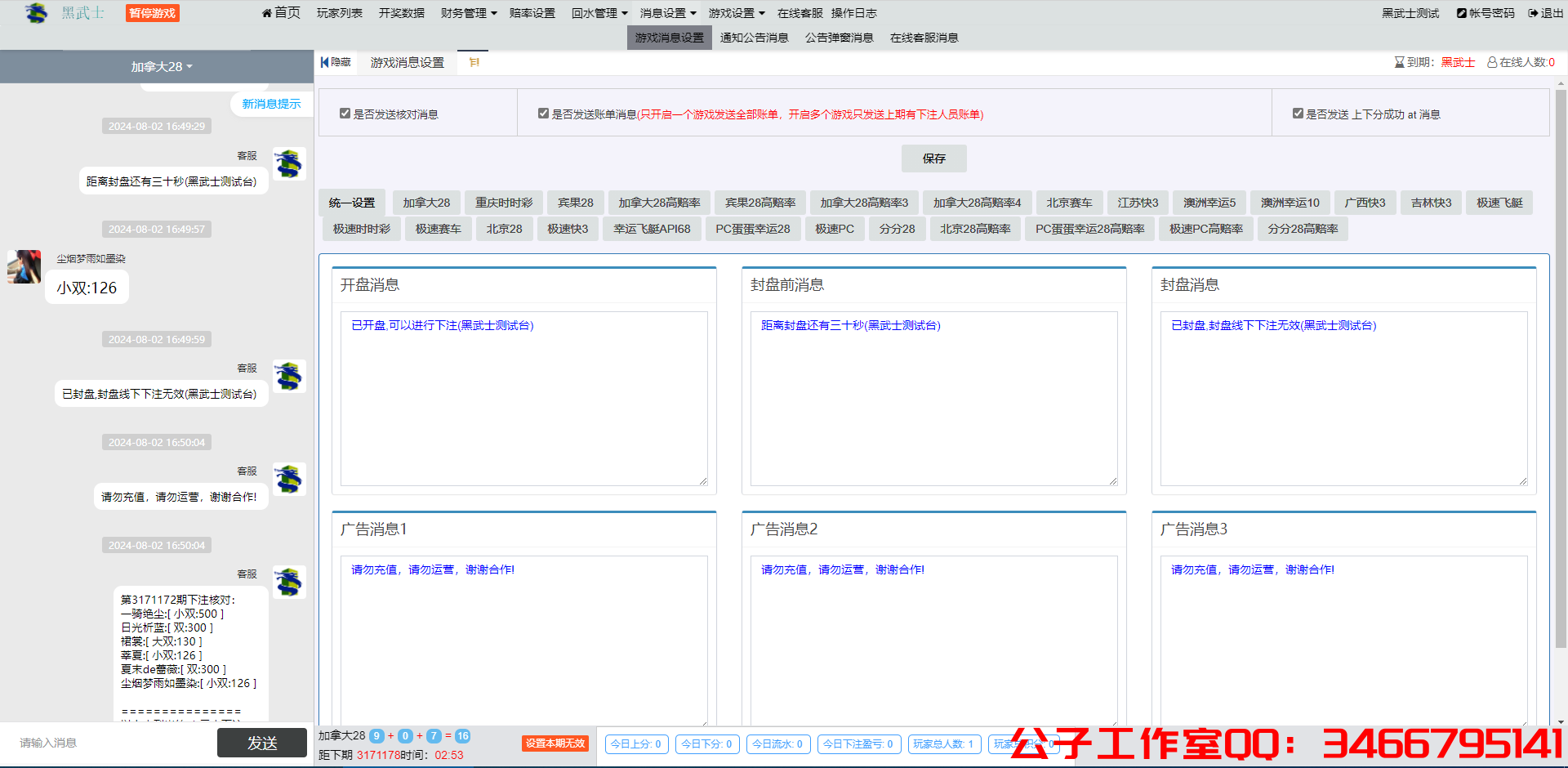Click in the 封盘前消息 text area
This screenshot has width=1568, height=768.
934,399
